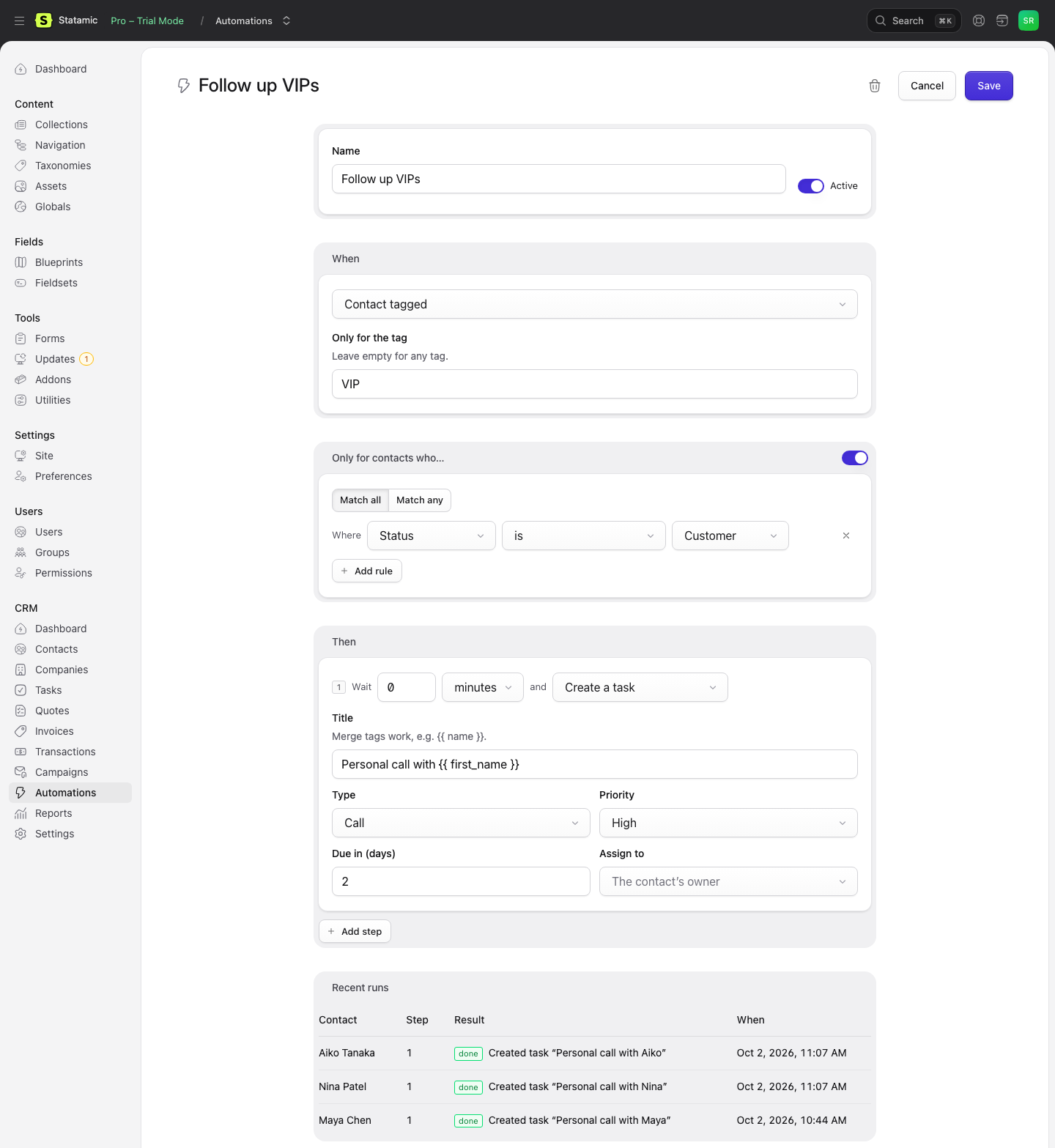
Task: Click the Utilities sidebar icon
Action: pos(21,400)
